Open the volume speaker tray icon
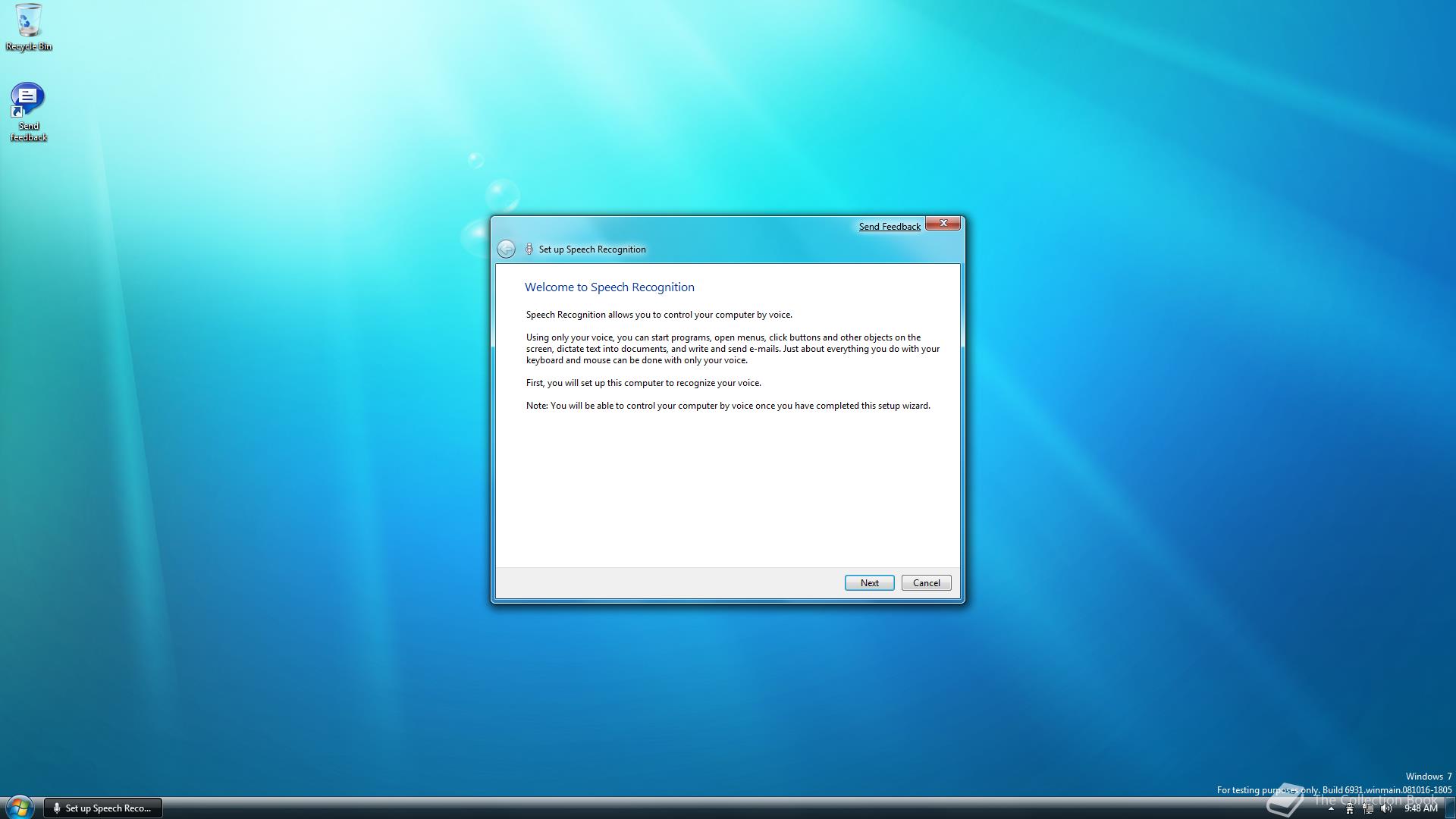Viewport: 1456px width, 819px height. click(1386, 808)
